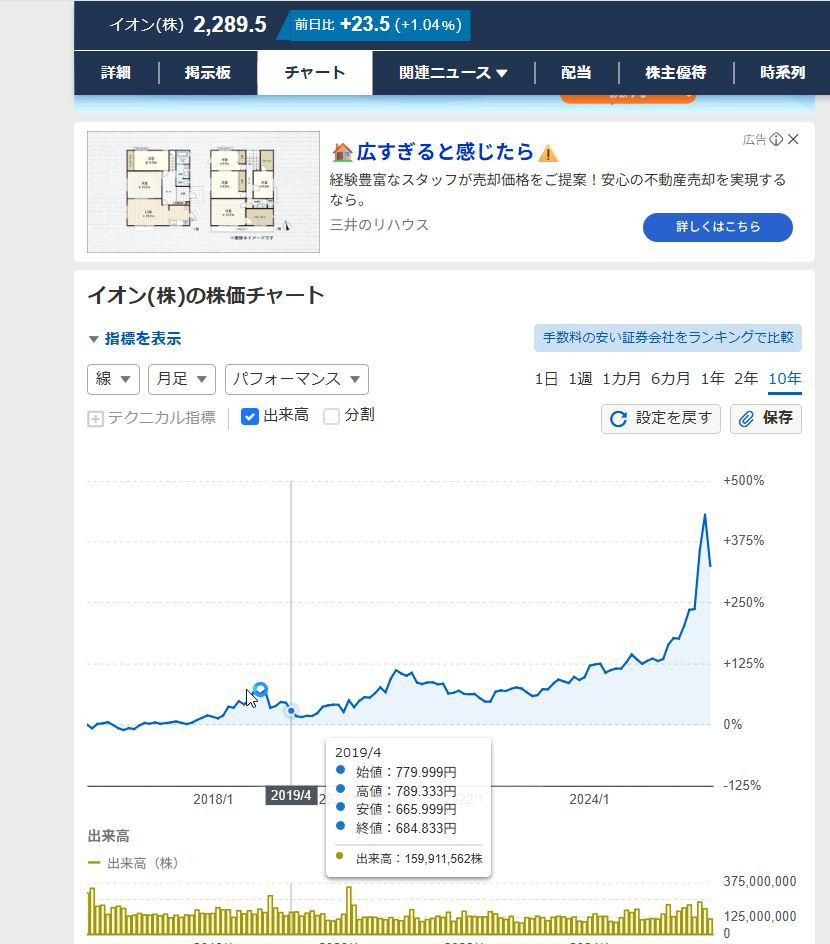Click the 詳しくはこちら ad button
The width and height of the screenshot is (830, 944).
point(717,227)
